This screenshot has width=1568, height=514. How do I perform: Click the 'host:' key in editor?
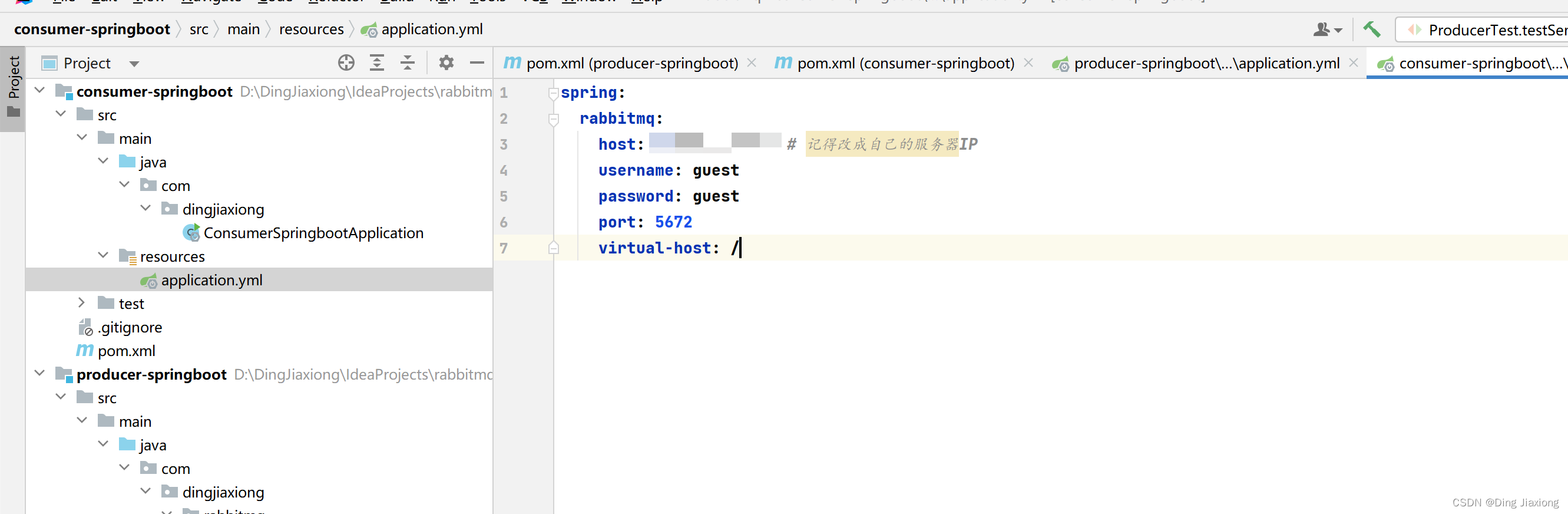pos(621,144)
